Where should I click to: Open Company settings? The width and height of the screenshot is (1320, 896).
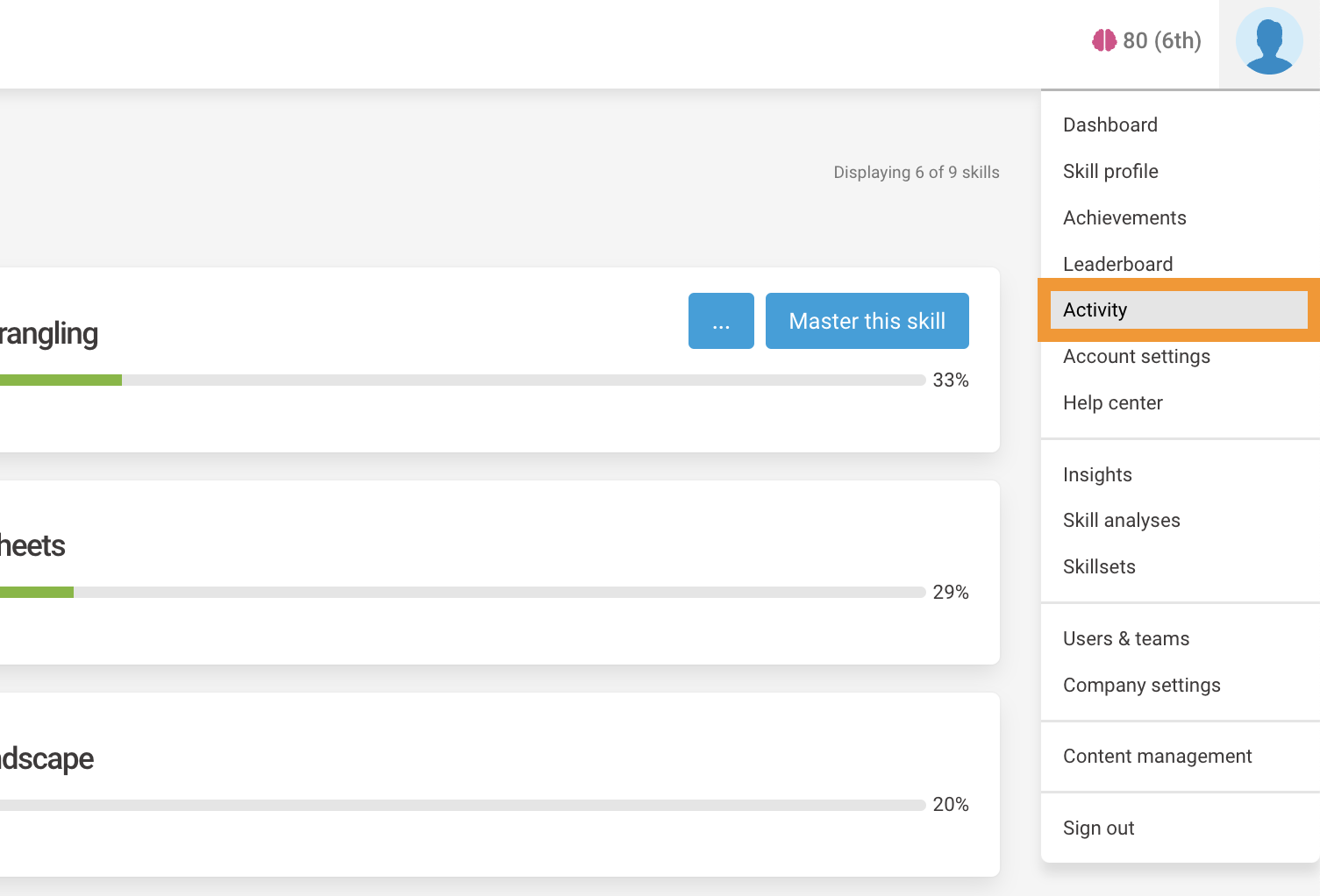1141,685
